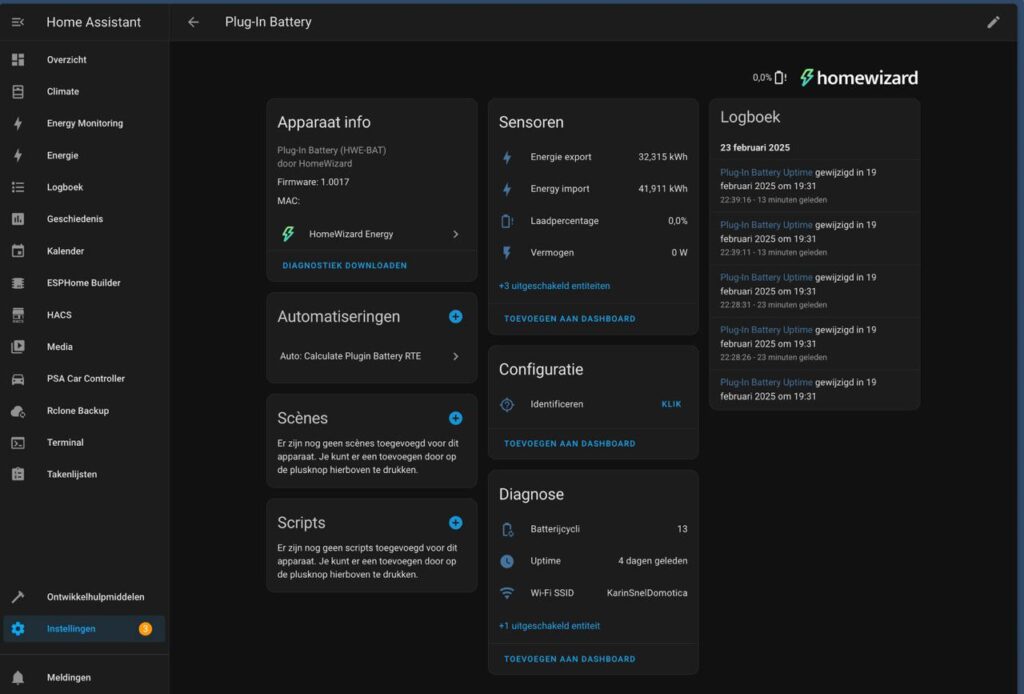Select Geschiedenis menu item
Image resolution: width=1024 pixels, height=694 pixels.
pos(84,219)
